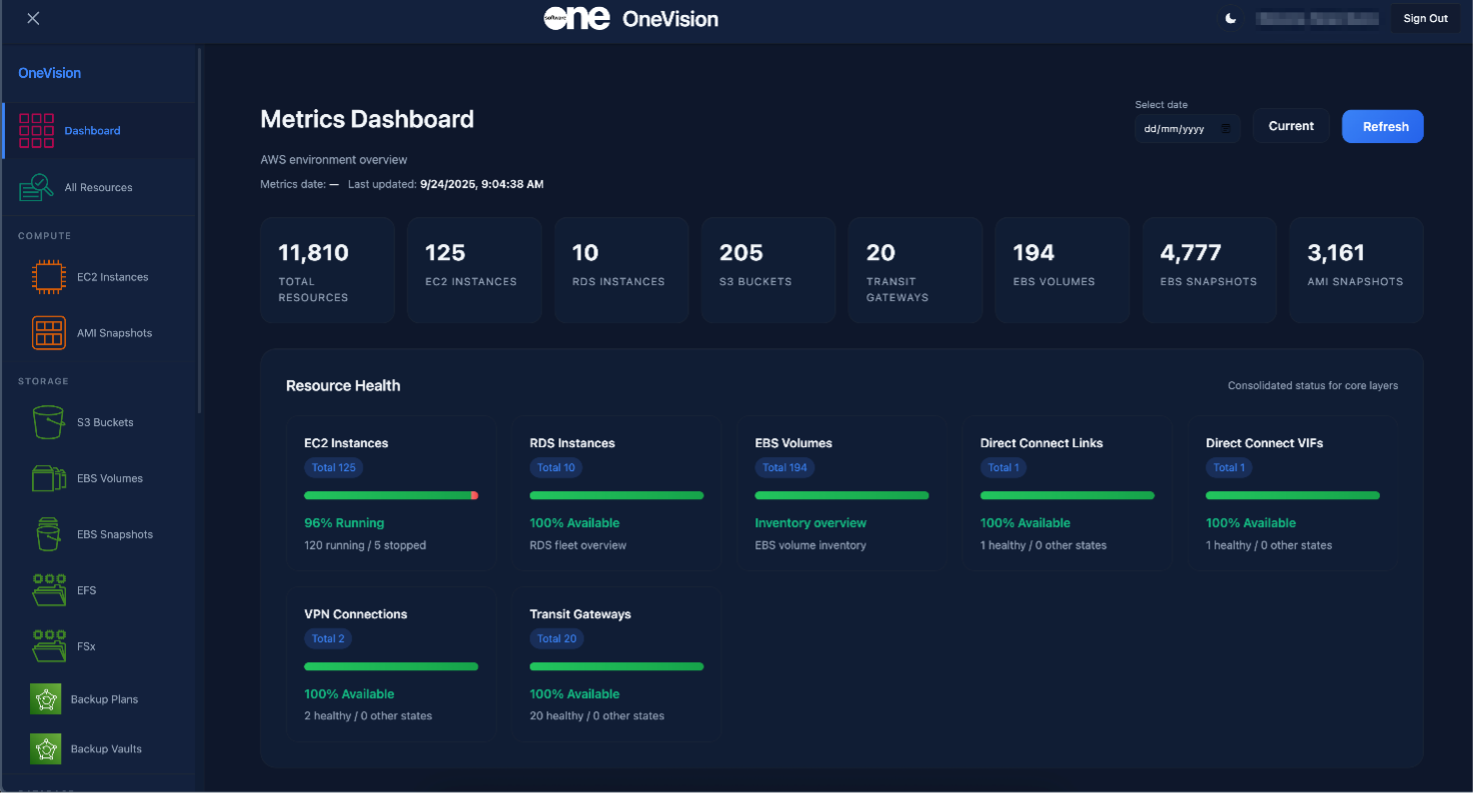
Task: Open S3 Buckets using bucket icon
Action: tap(48, 422)
